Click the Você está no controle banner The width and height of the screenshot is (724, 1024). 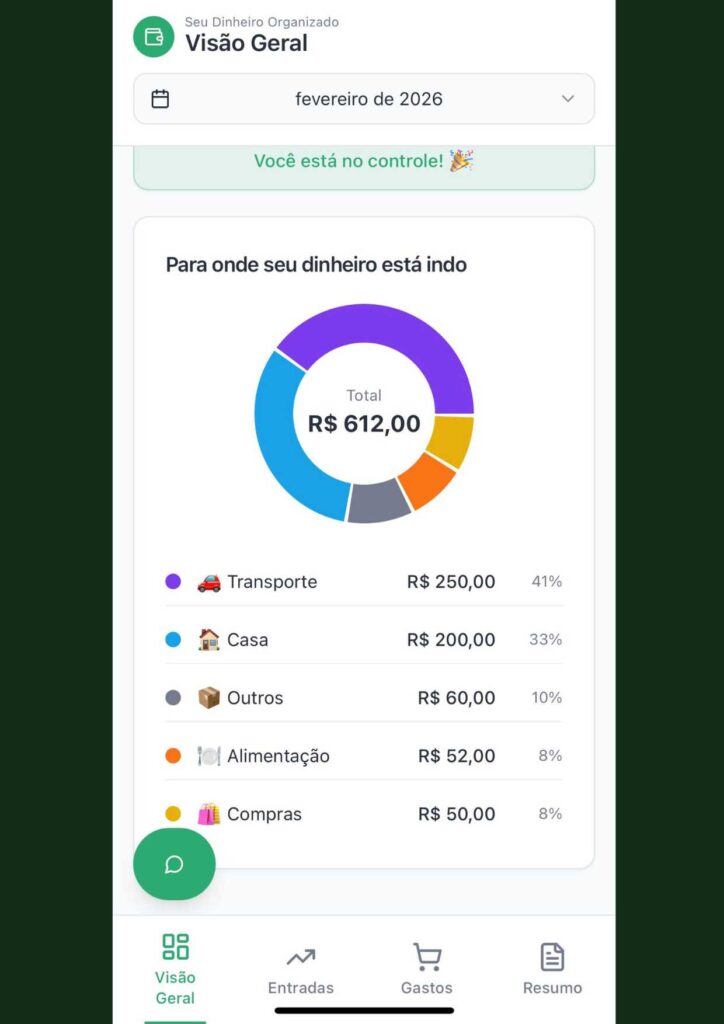pos(364,163)
